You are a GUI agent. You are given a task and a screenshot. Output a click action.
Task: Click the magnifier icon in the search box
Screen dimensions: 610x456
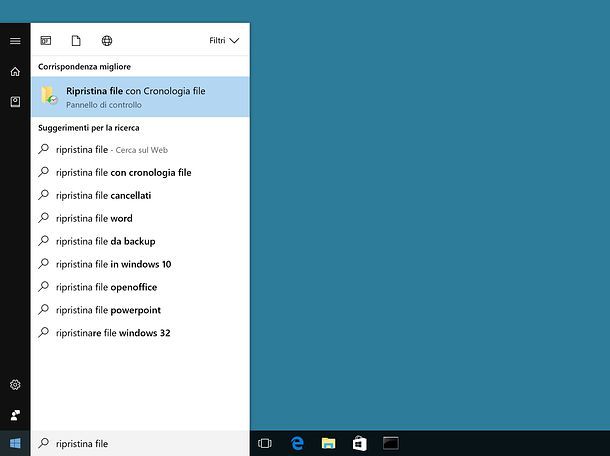tap(44, 443)
